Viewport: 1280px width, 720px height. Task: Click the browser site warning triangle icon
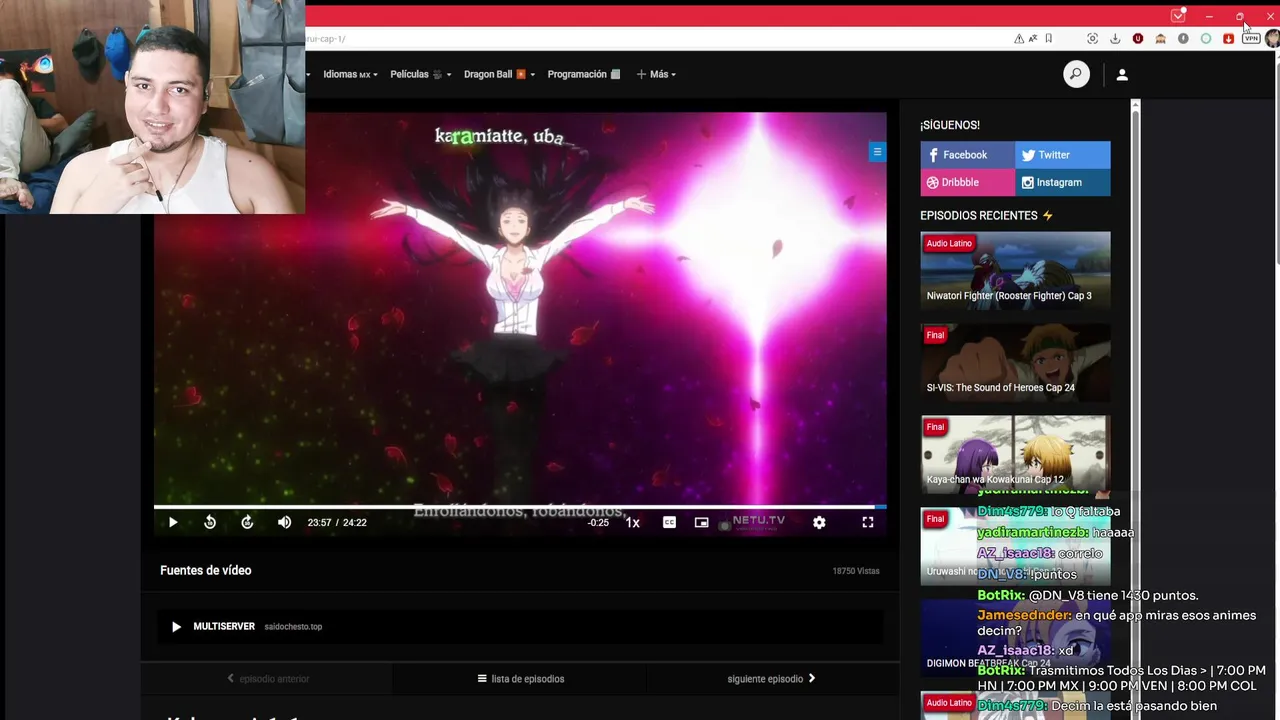click(x=1019, y=39)
